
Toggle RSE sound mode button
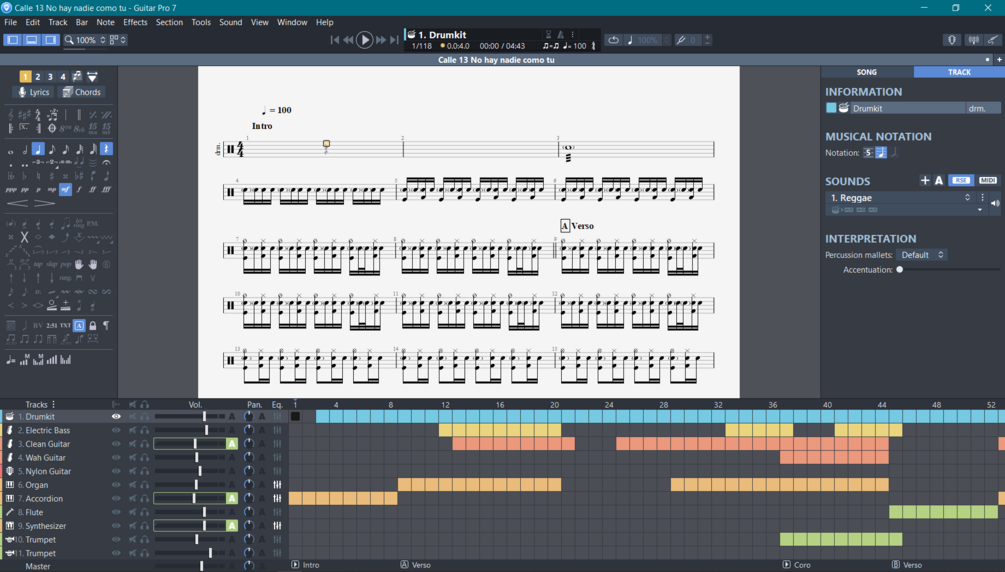click(x=961, y=181)
